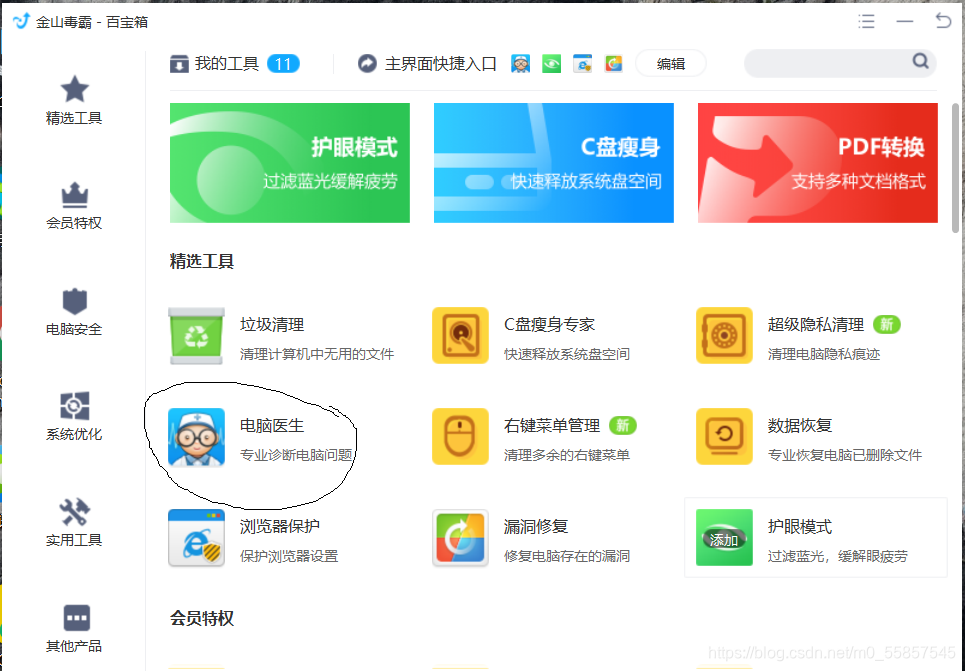Click 电脑医生 tool title text

click(272, 425)
